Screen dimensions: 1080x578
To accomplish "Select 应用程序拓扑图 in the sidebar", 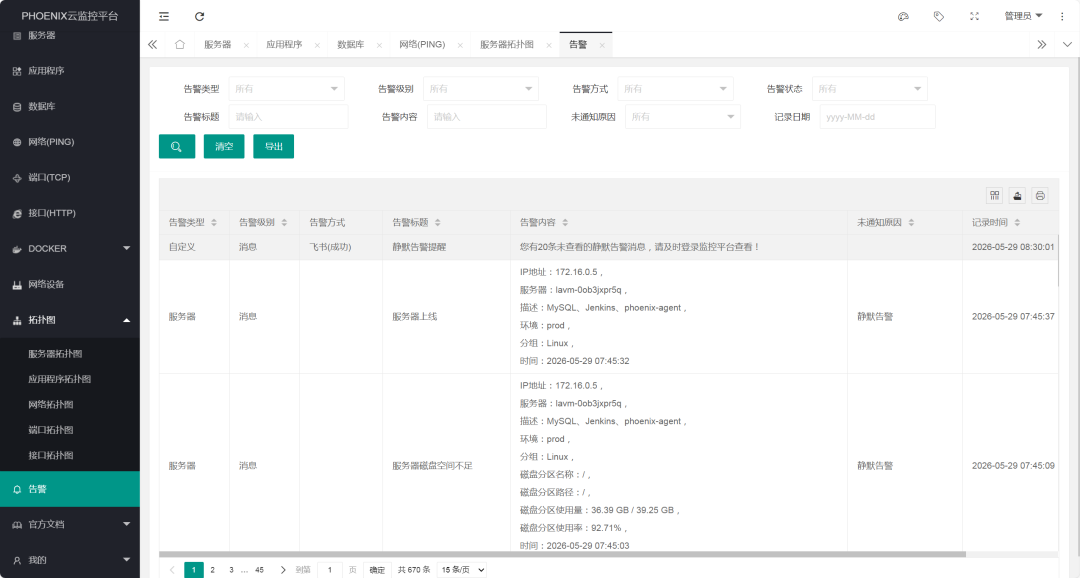I will [59, 379].
